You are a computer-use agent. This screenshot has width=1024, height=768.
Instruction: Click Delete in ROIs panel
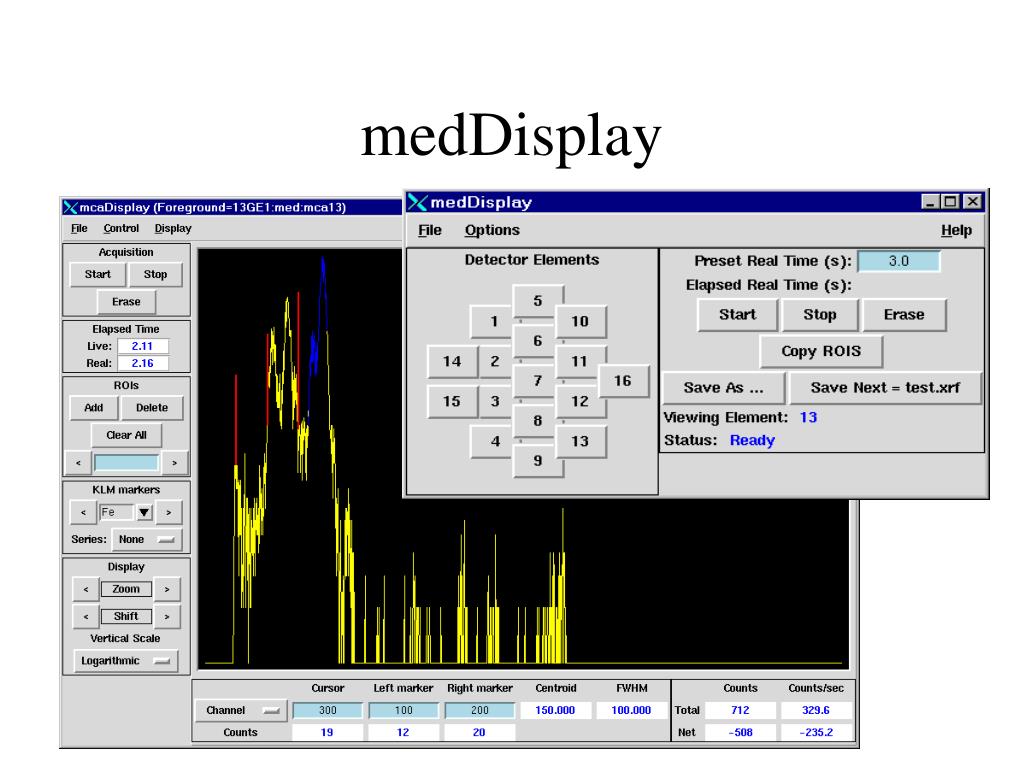coord(152,408)
